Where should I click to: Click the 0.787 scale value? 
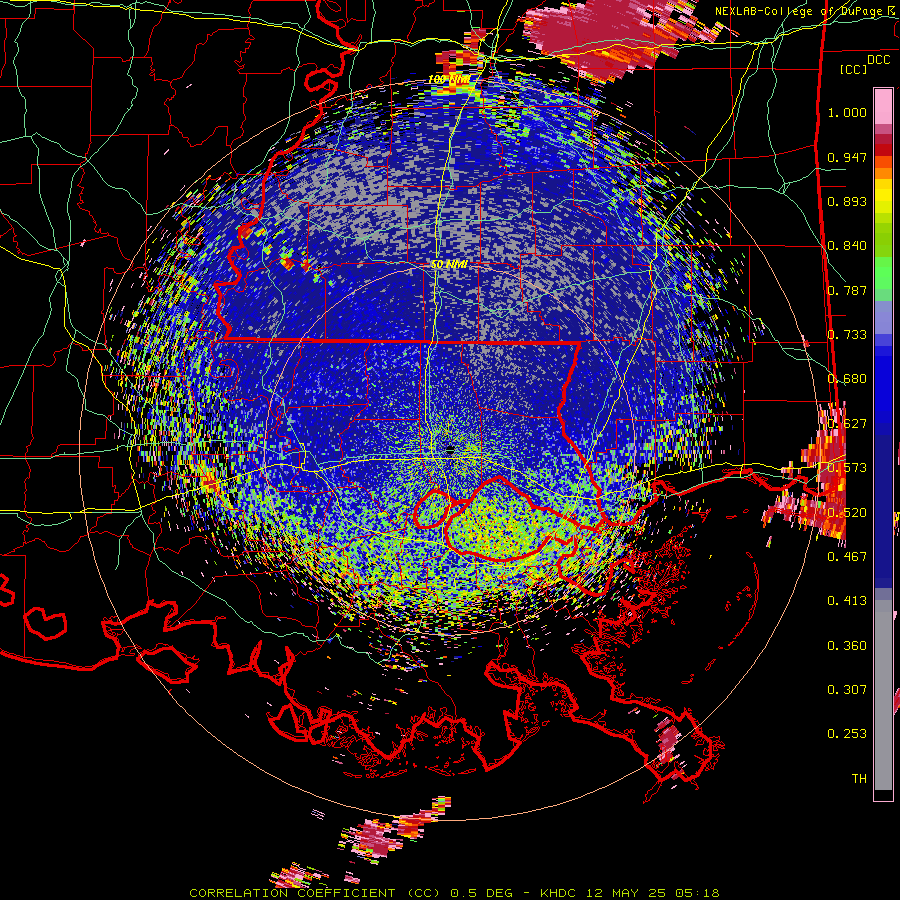pos(847,290)
